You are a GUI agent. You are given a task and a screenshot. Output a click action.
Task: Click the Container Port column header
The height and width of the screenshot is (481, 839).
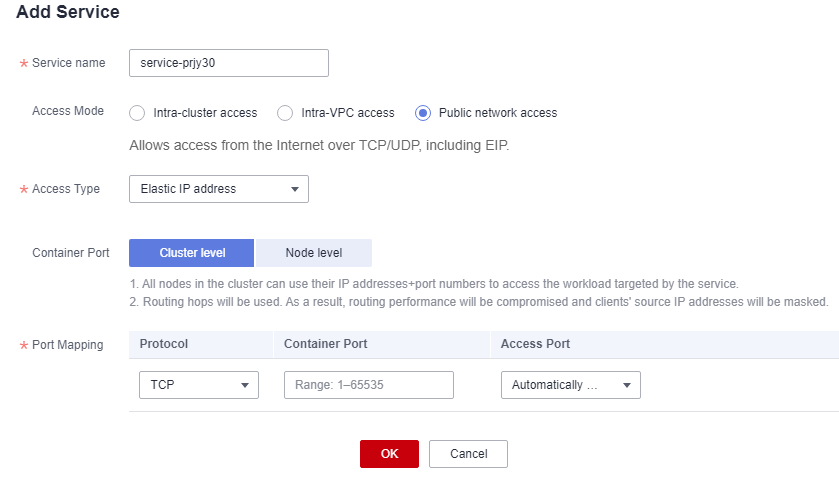point(325,344)
